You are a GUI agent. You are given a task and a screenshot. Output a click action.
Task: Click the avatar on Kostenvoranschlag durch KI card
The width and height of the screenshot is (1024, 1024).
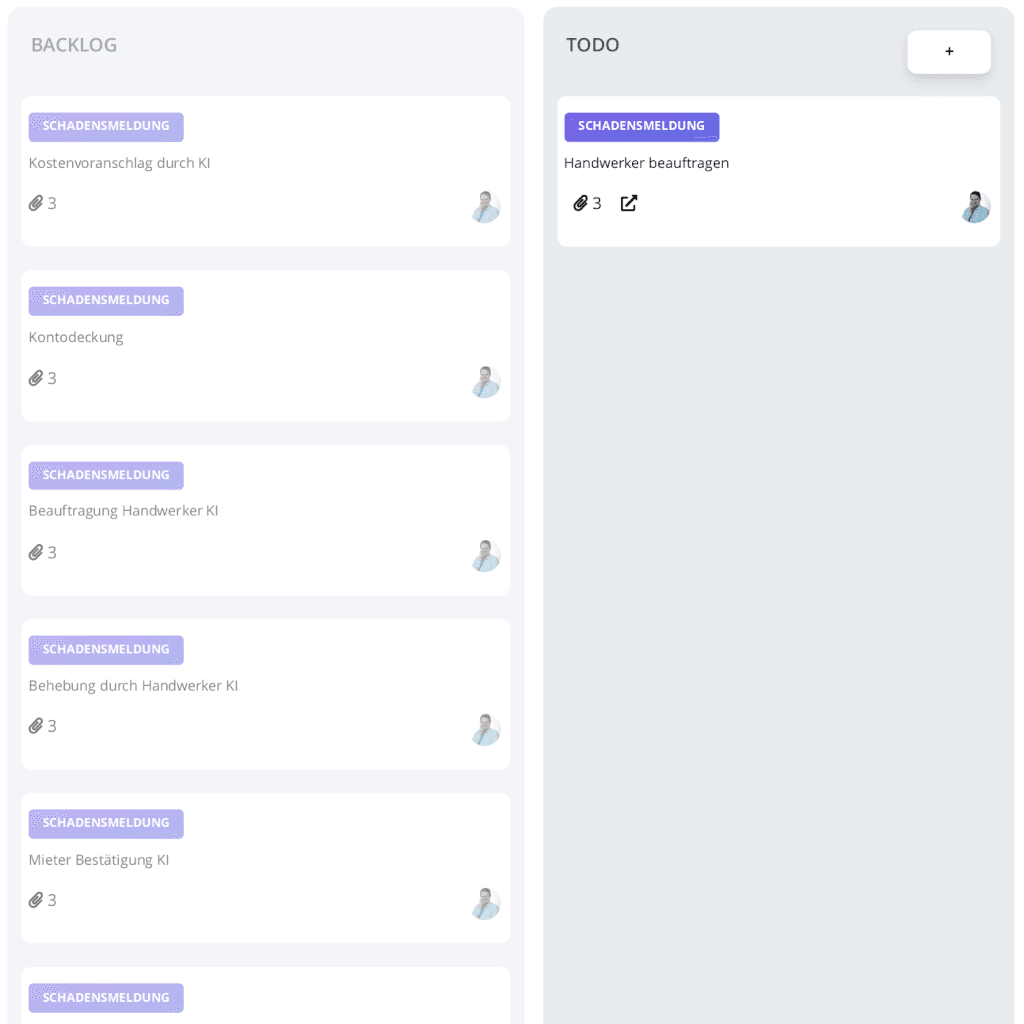485,207
